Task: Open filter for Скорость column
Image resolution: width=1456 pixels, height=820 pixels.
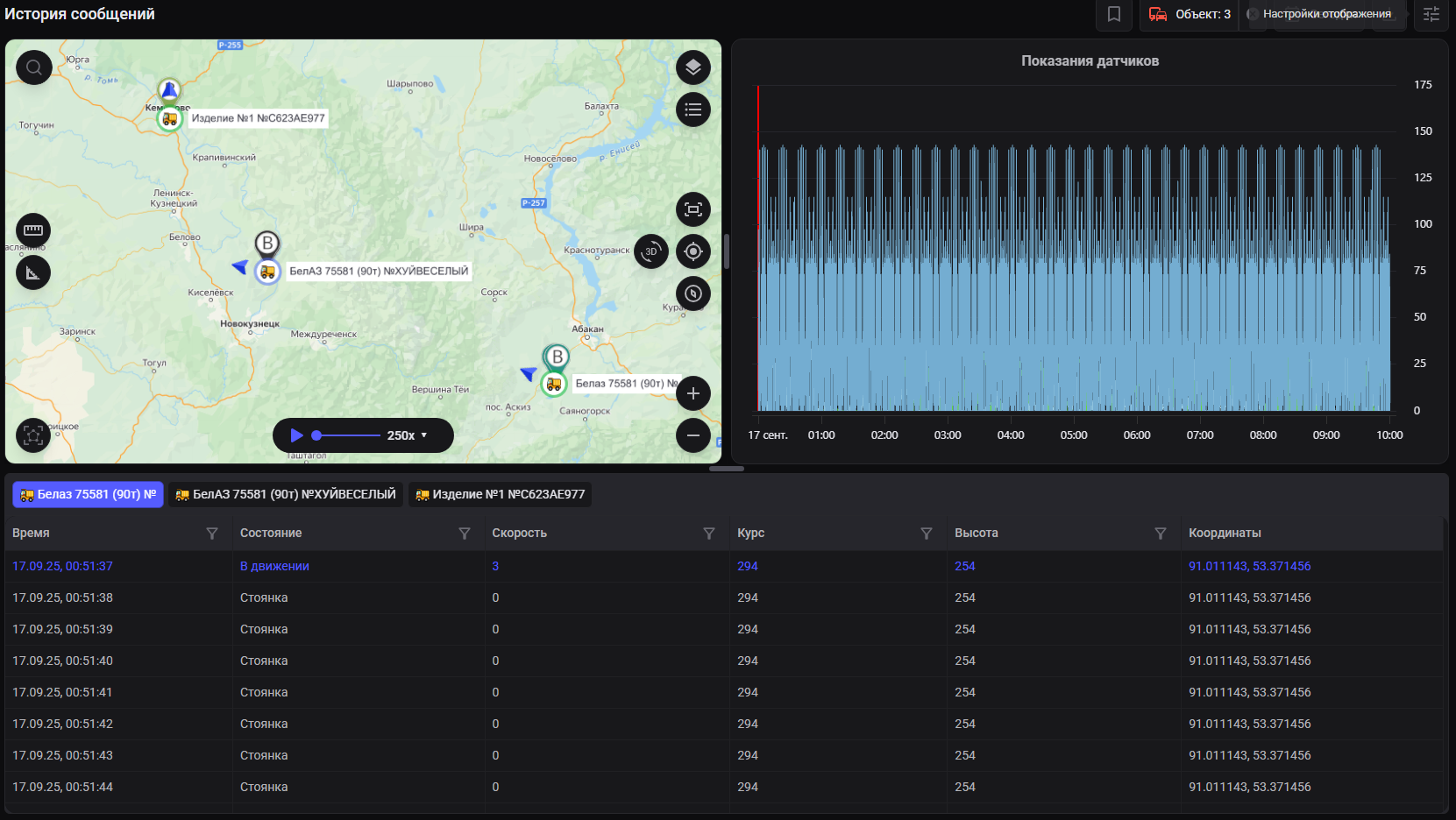Action: [708, 534]
